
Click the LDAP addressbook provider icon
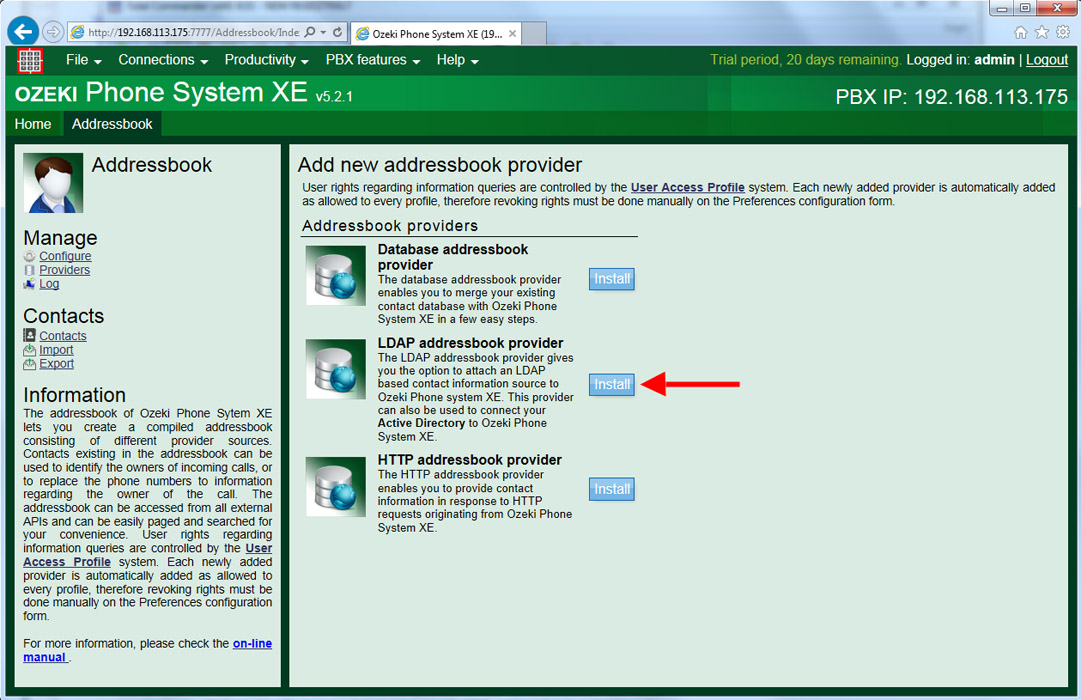(x=336, y=369)
